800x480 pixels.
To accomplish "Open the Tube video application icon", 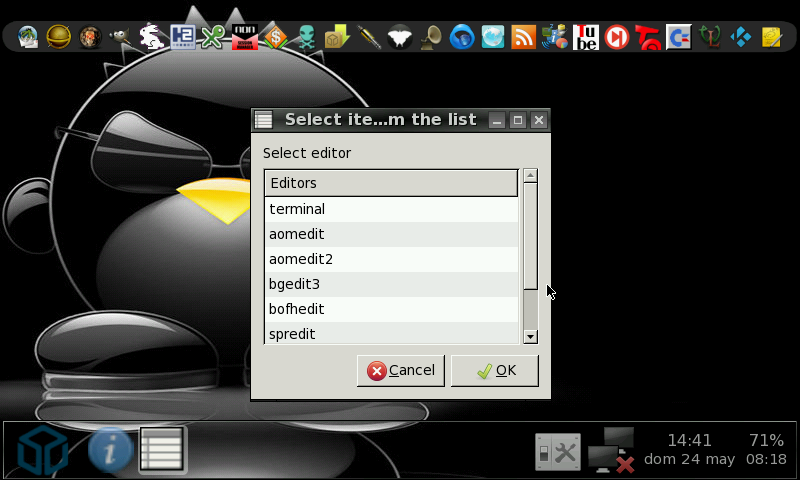I will 586,37.
